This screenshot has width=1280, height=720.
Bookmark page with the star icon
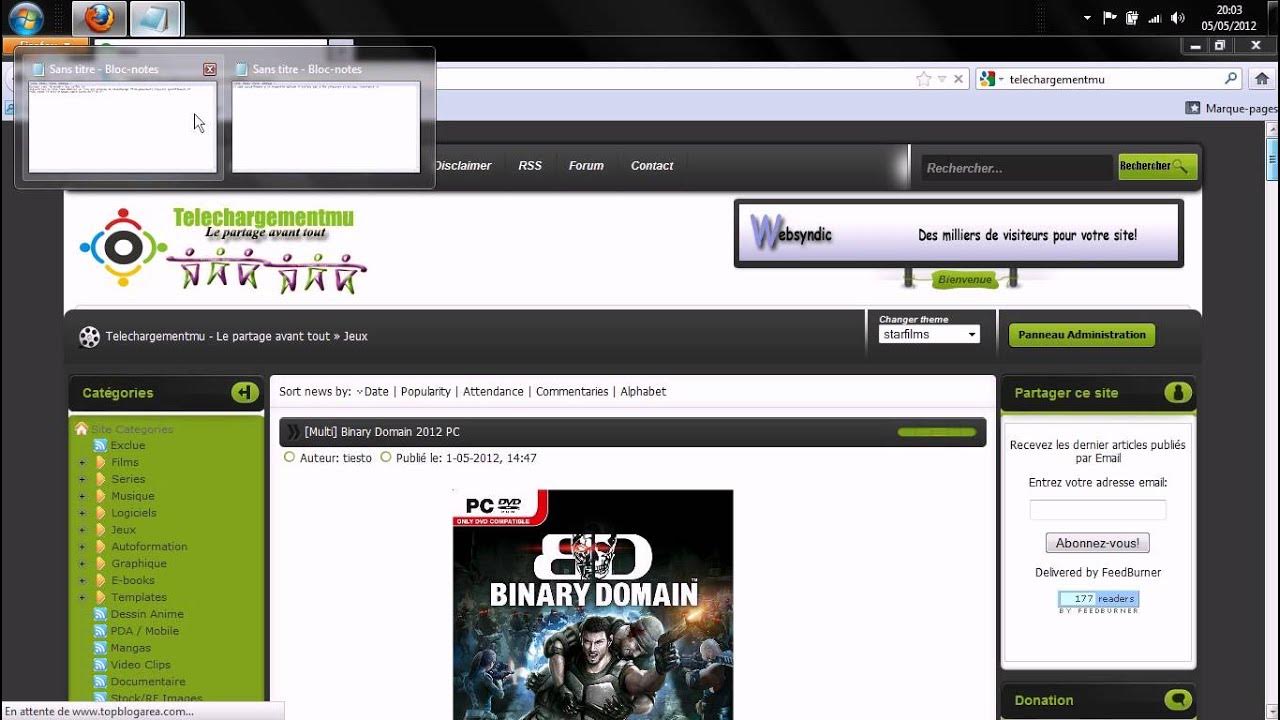pos(924,79)
